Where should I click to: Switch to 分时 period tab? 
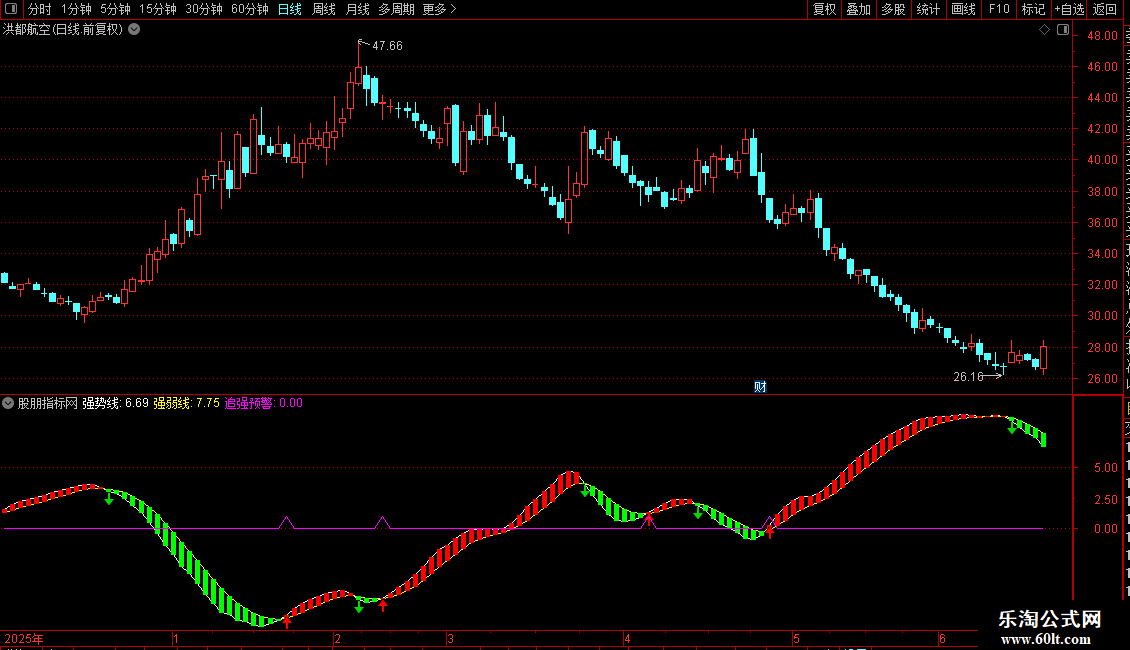click(40, 9)
